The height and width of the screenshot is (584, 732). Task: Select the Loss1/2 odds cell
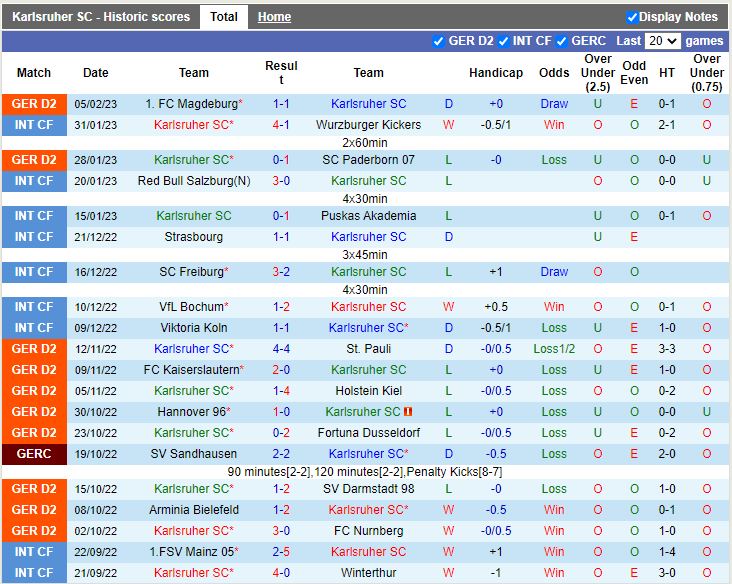click(554, 349)
